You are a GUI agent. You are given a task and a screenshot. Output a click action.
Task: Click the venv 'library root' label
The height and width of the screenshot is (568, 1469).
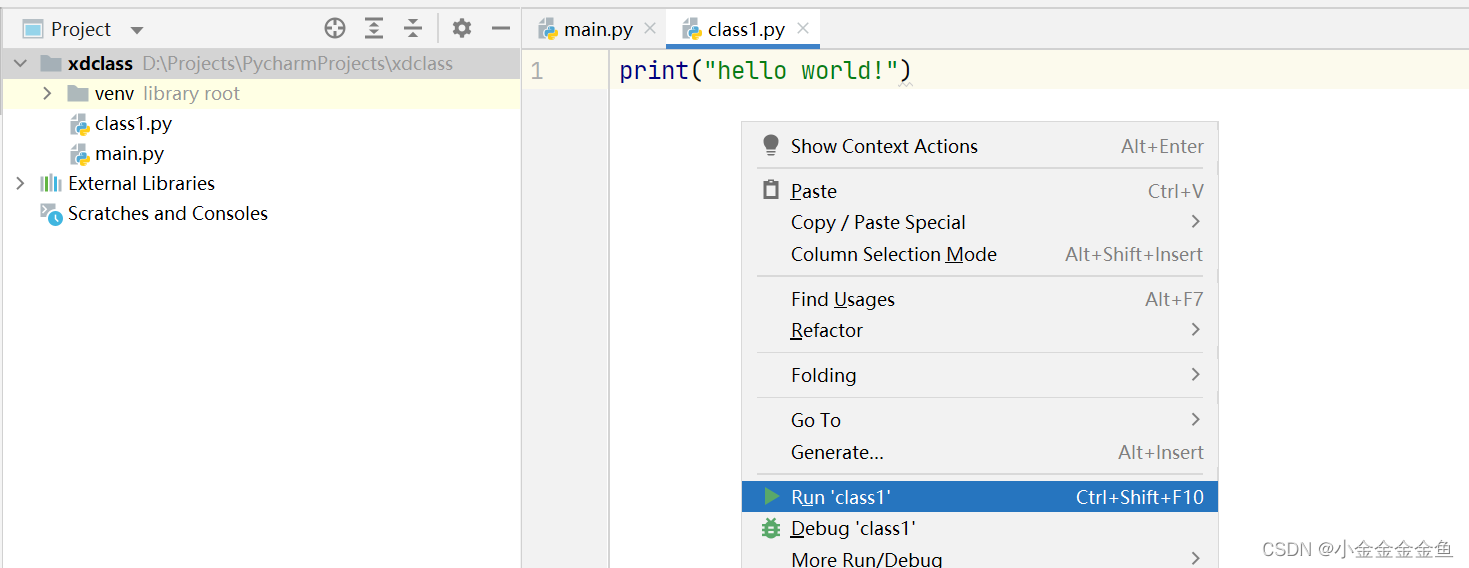pos(191,94)
